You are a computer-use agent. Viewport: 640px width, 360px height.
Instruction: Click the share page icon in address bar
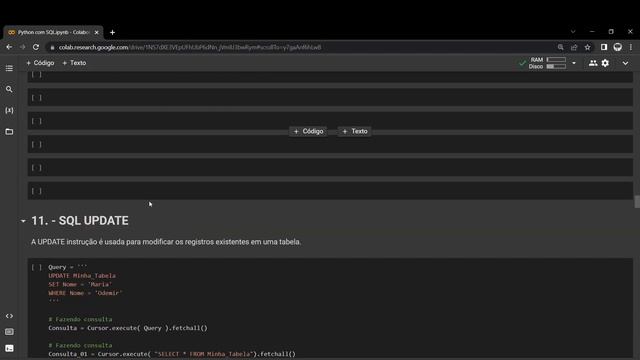[574, 47]
